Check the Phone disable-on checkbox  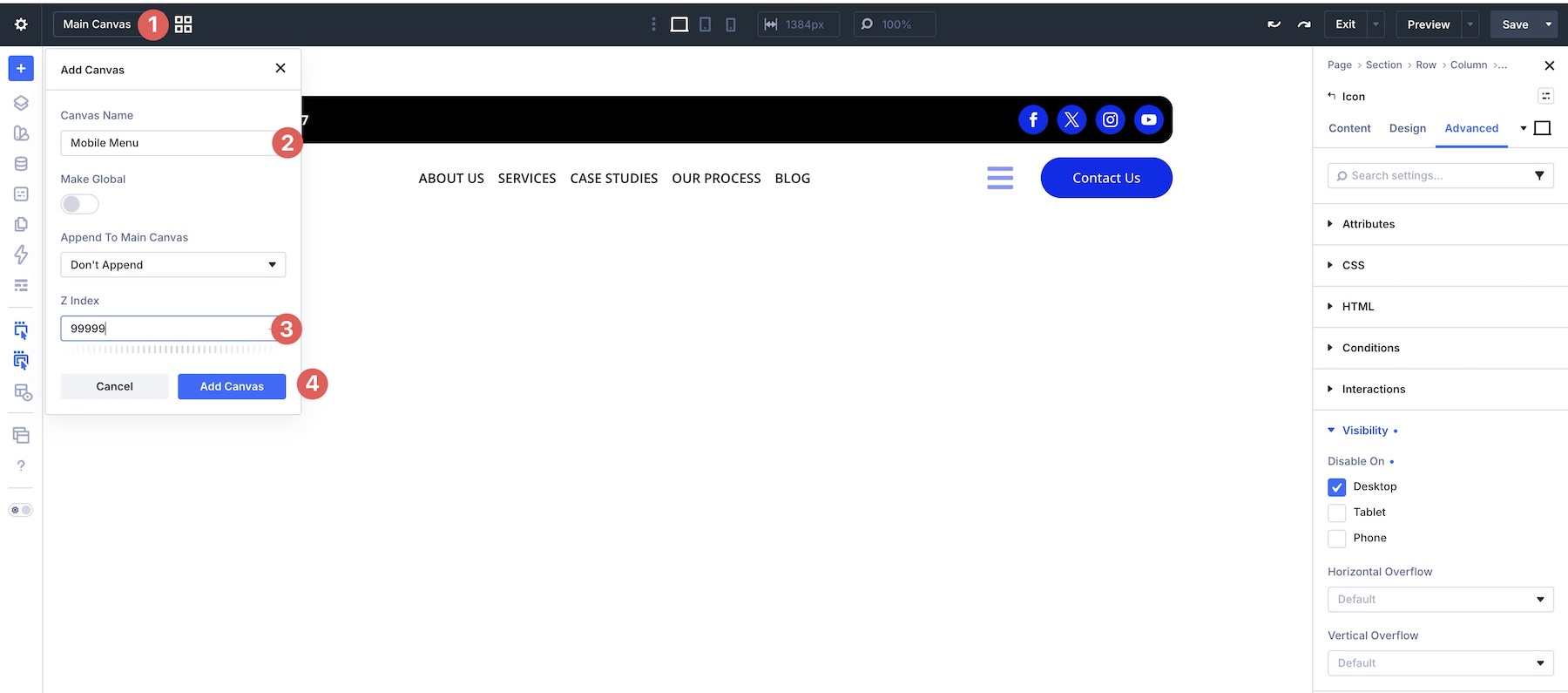[x=1337, y=539]
